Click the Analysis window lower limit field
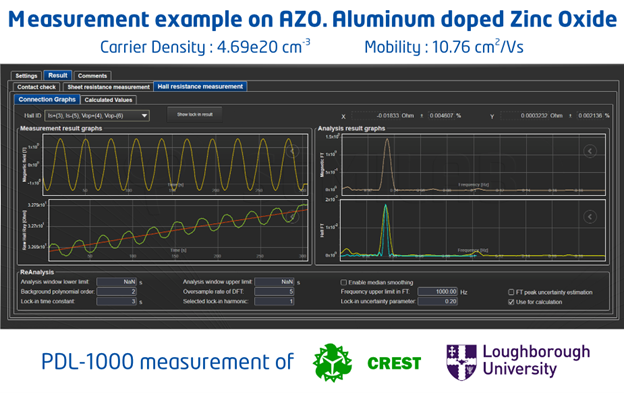Viewport: 624px width, 393px height. (117, 282)
